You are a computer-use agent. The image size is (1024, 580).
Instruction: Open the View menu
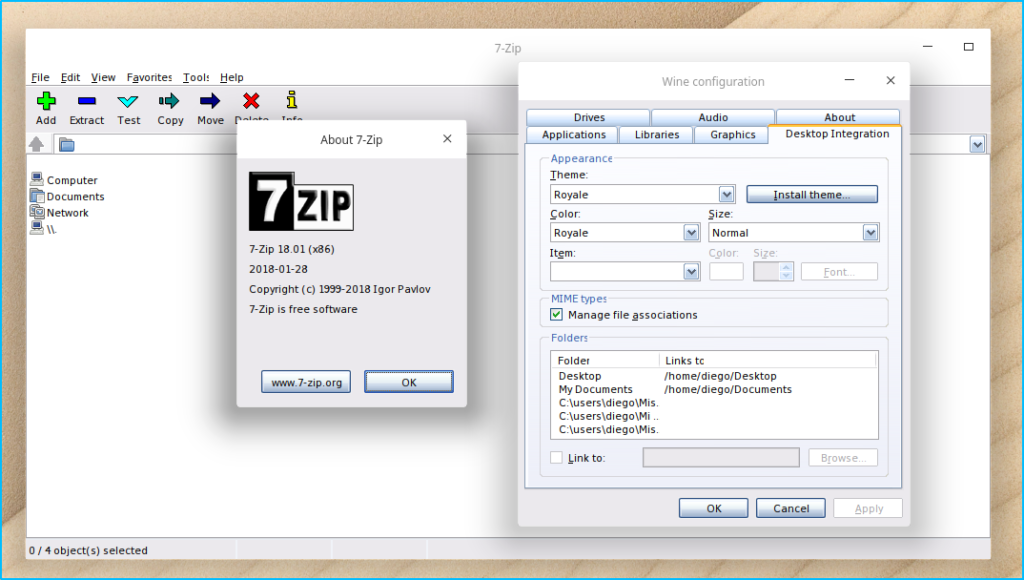coord(103,77)
